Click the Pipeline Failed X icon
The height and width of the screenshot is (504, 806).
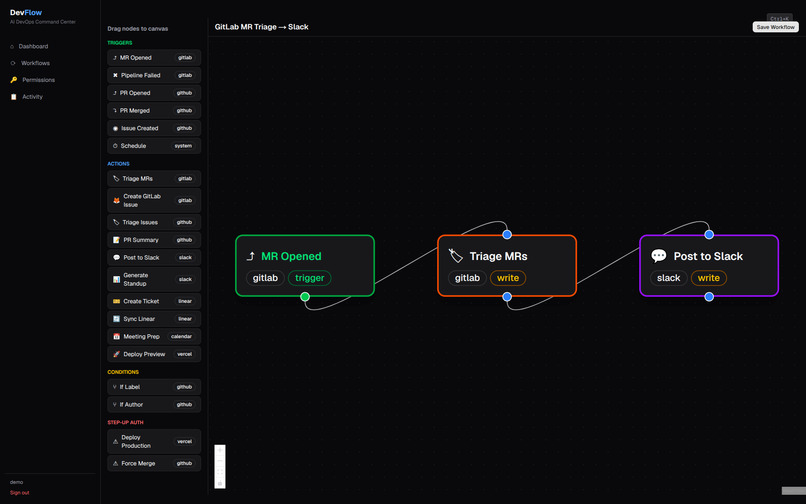[x=115, y=75]
